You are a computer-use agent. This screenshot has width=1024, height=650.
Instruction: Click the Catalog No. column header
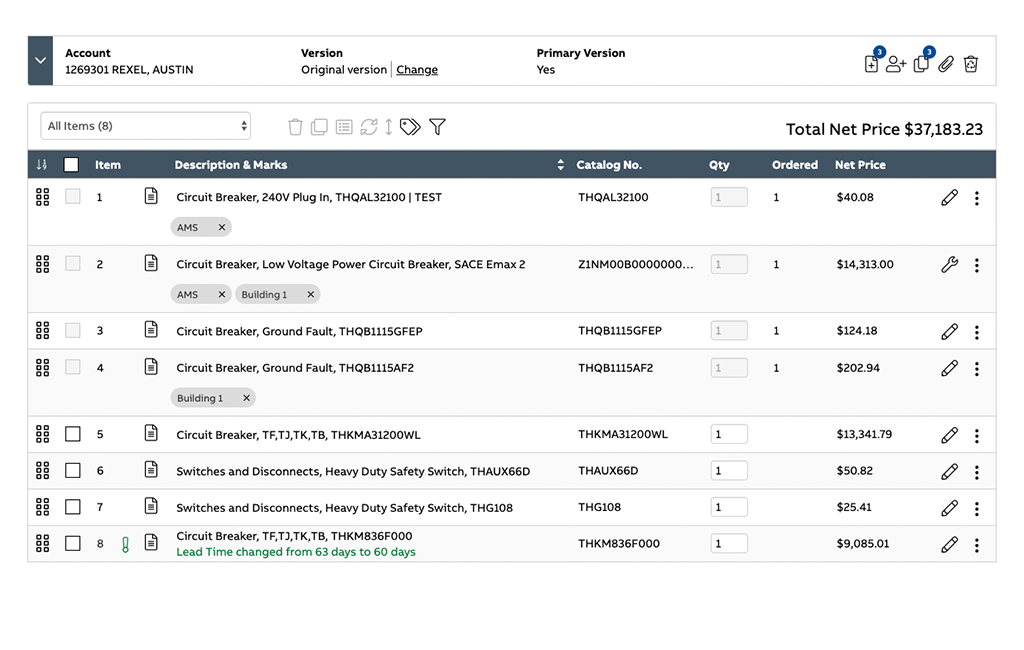(609, 165)
